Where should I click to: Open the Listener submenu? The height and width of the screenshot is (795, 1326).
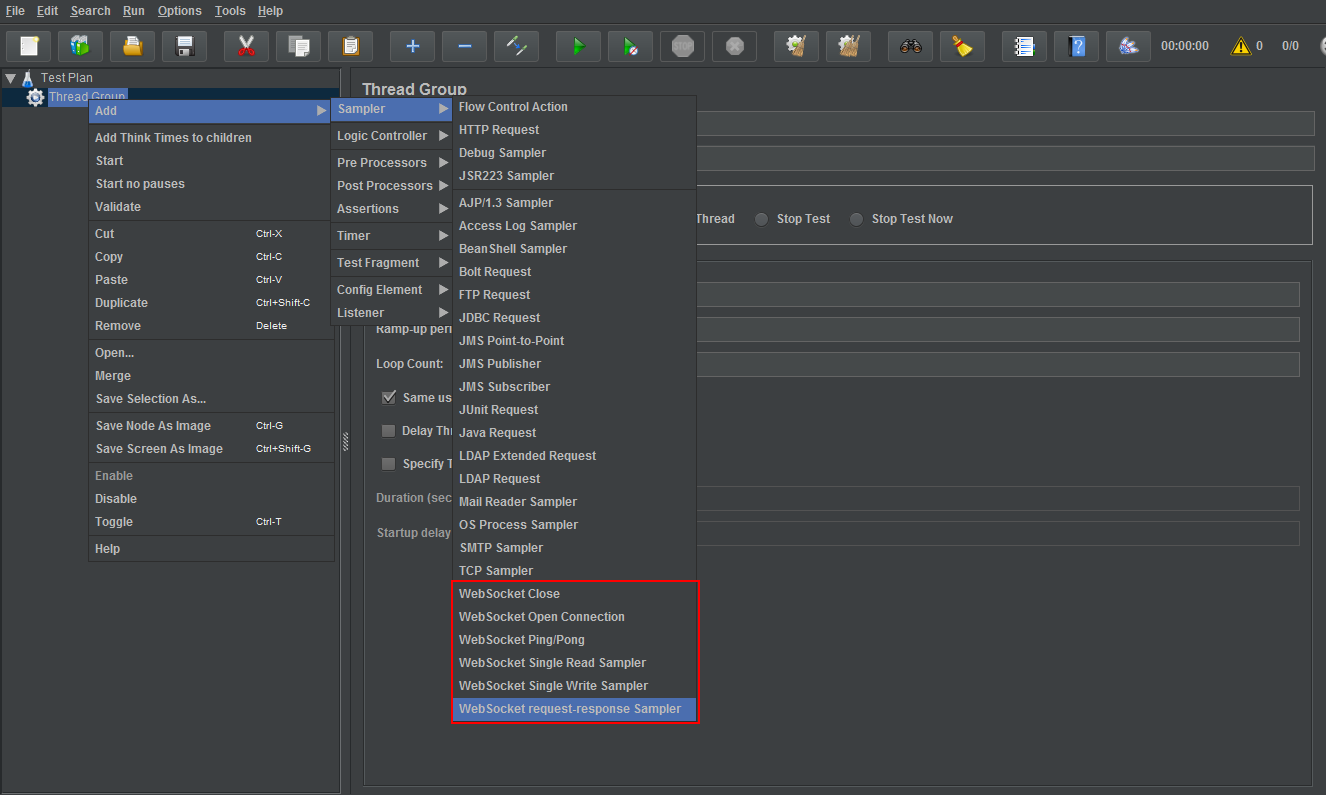pos(392,313)
